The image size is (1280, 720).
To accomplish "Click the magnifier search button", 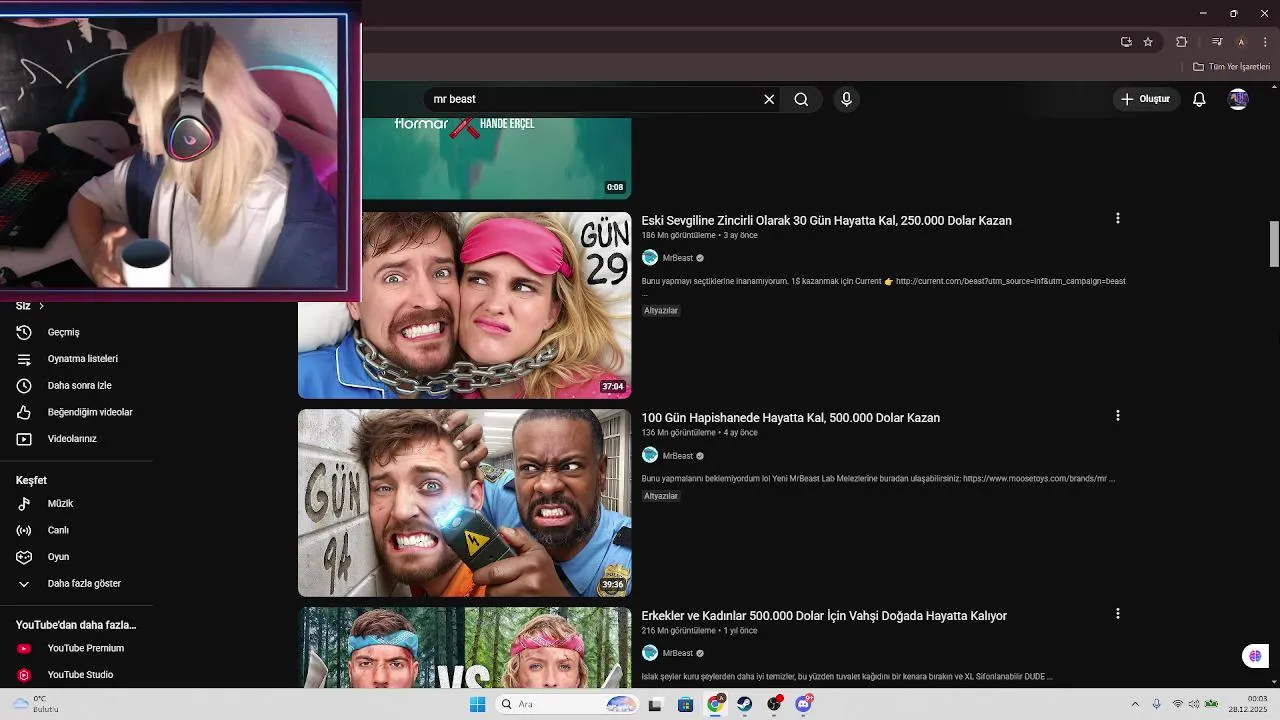I will point(801,99).
